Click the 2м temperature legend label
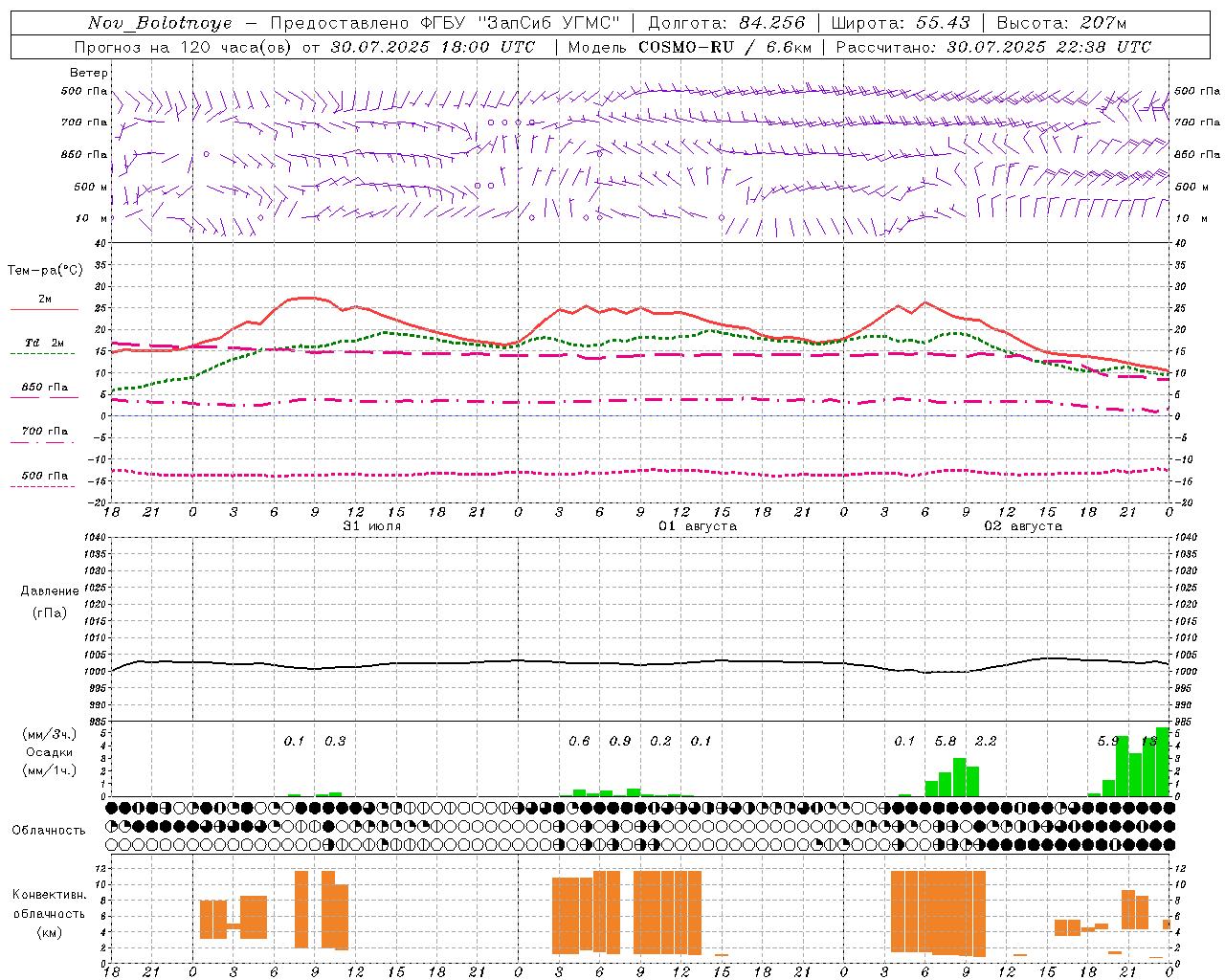Image resolution: width=1225 pixels, height=980 pixels. pos(45,299)
